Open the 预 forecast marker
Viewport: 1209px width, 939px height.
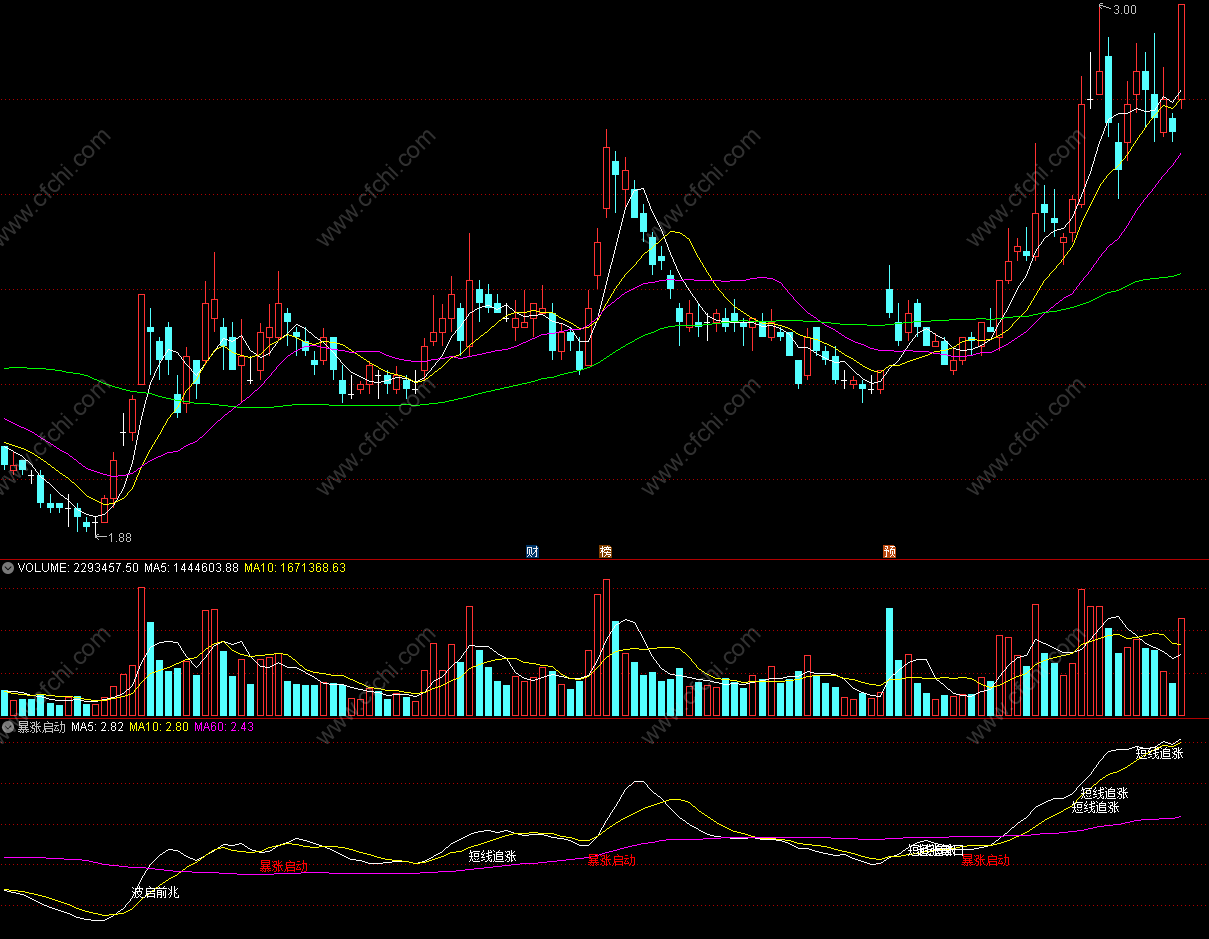(890, 551)
